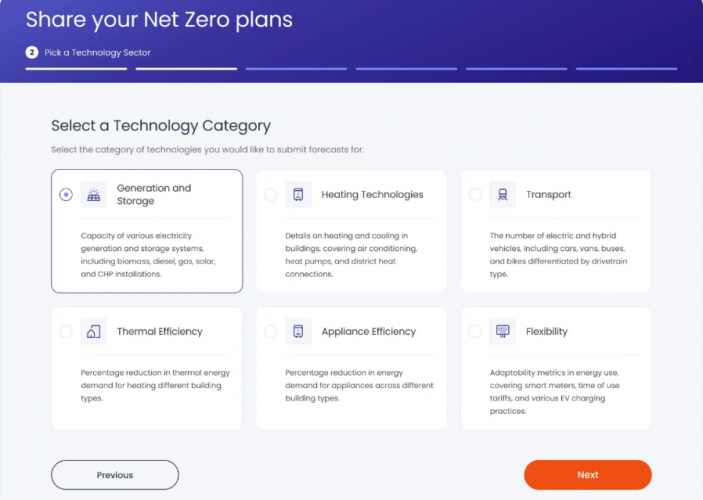This screenshot has height=500, width=703.
Task: Click the Transport train icon
Action: point(503,195)
